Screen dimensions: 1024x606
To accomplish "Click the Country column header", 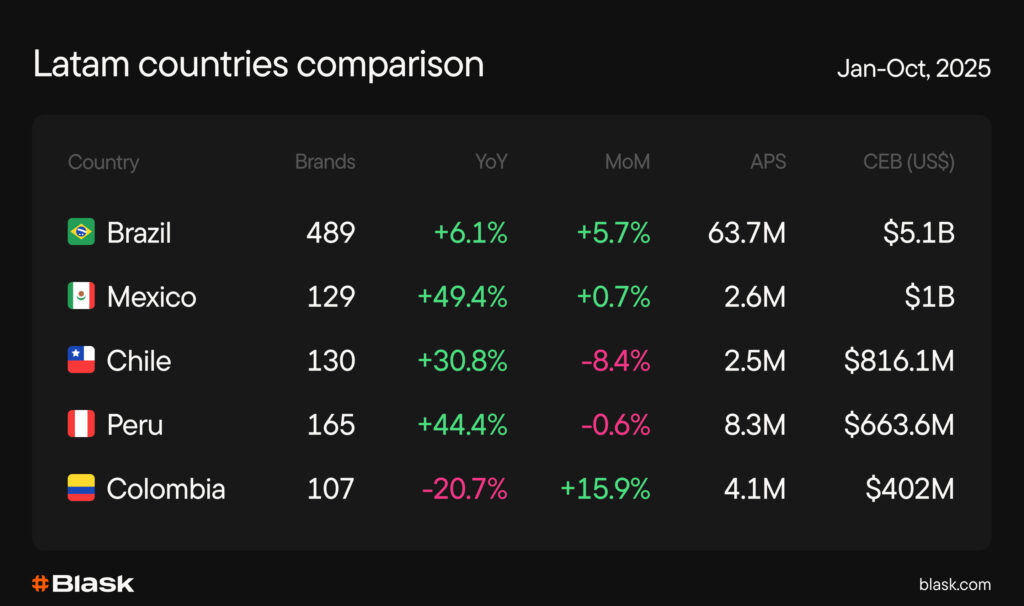I will pyautogui.click(x=103, y=162).
